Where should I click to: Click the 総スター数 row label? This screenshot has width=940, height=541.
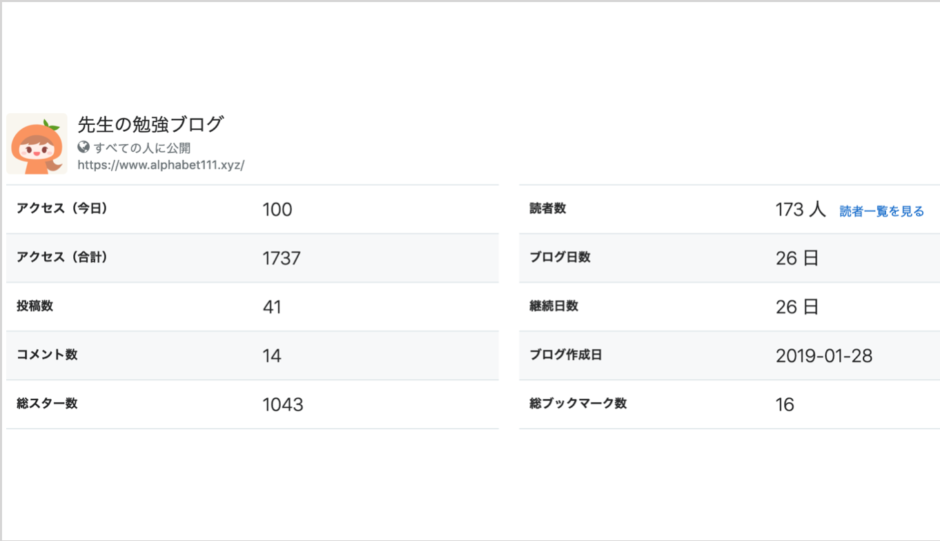pos(47,403)
